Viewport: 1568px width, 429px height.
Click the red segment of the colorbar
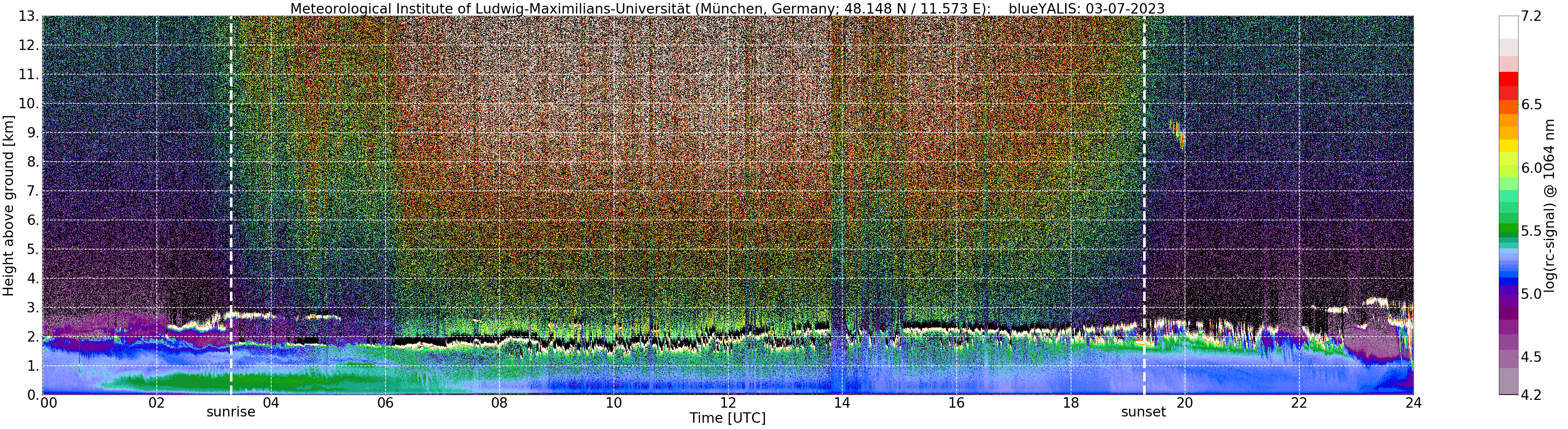pos(1508,79)
